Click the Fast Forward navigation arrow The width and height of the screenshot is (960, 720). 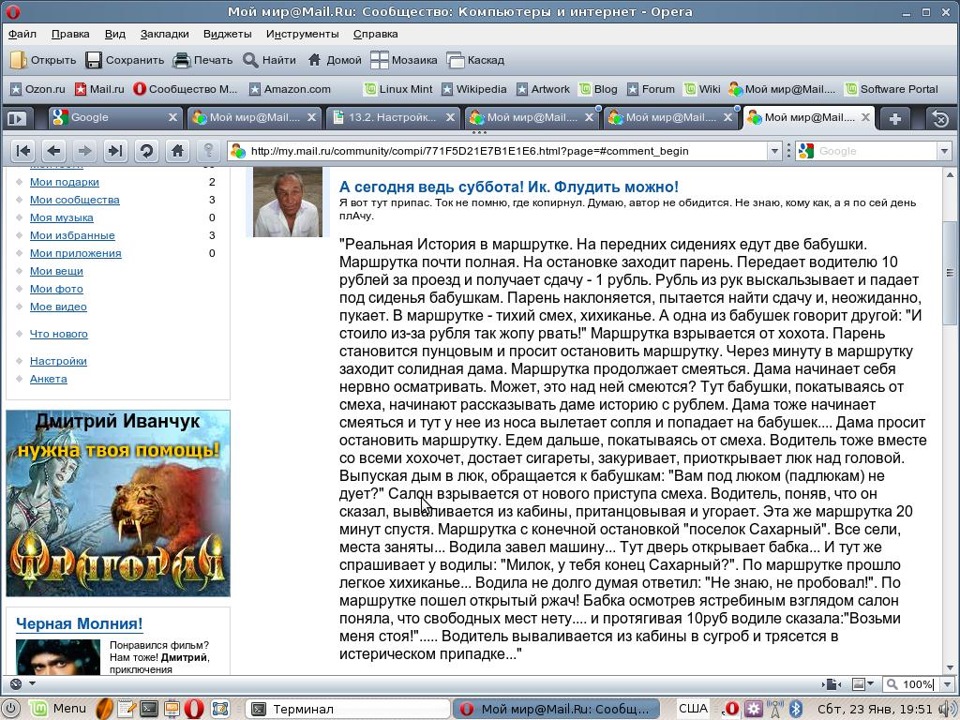pos(115,151)
